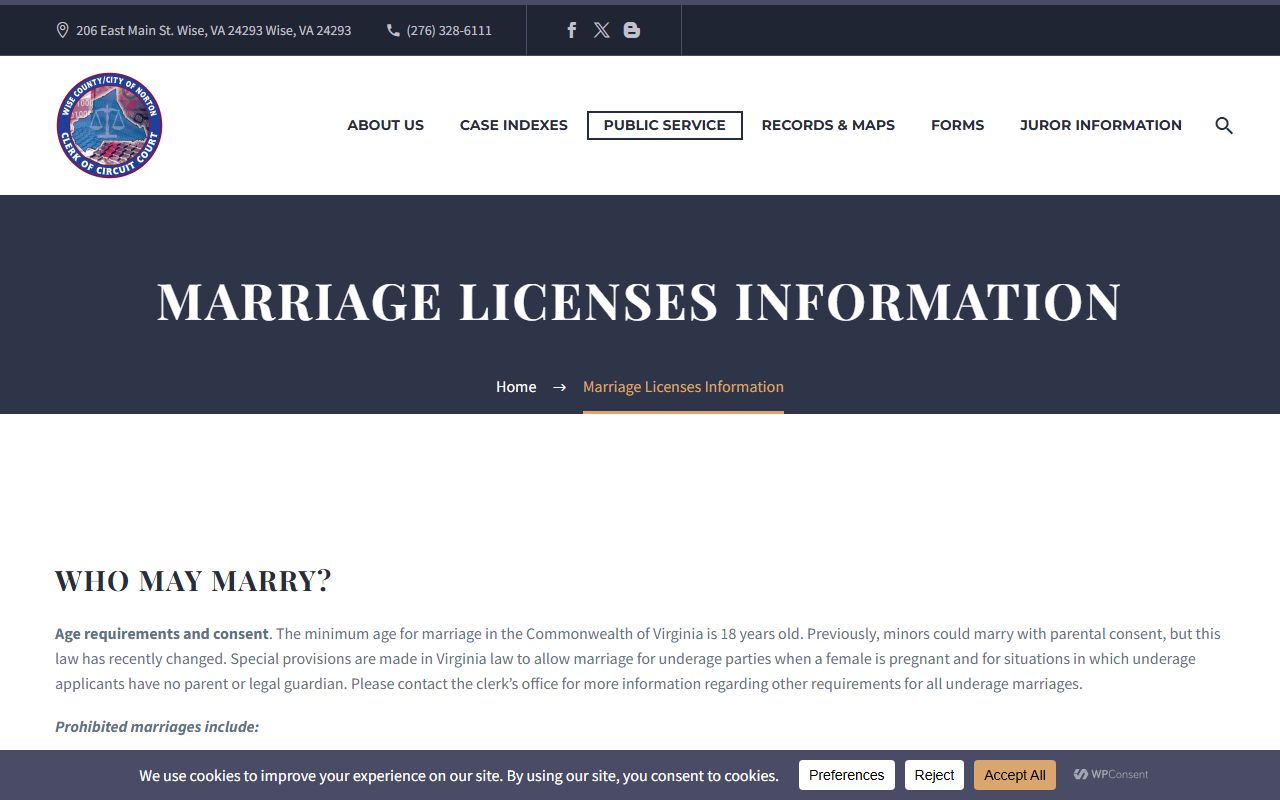Open the Blogger social icon
This screenshot has height=800, width=1280.
point(631,30)
